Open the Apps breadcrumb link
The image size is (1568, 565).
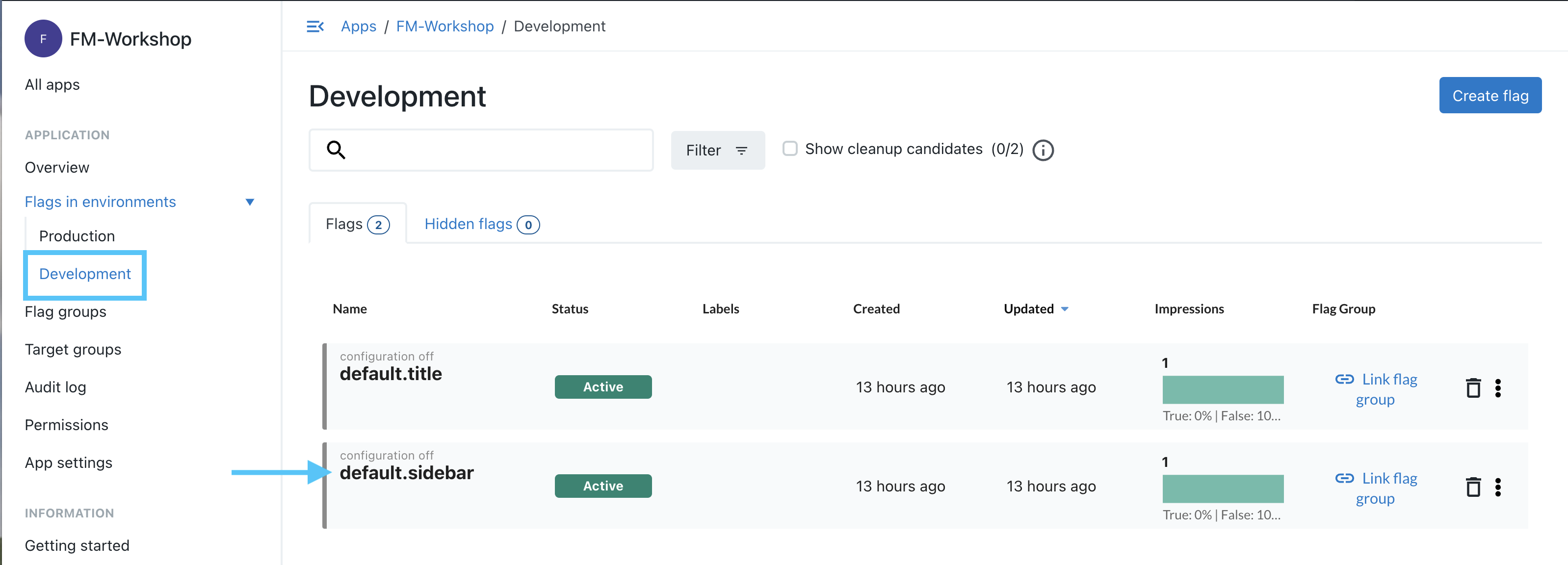[359, 26]
